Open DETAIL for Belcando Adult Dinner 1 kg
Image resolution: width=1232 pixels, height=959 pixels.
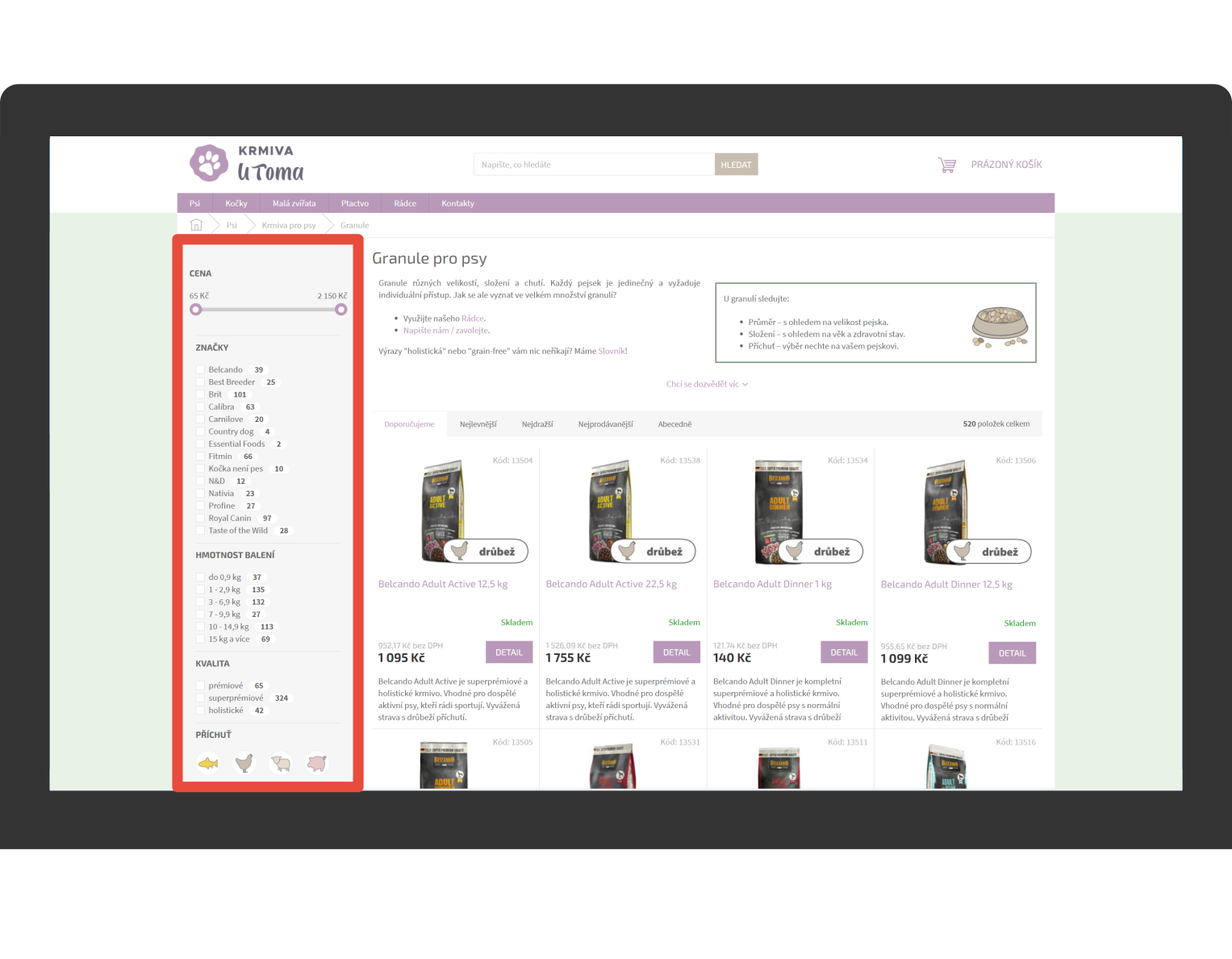tap(844, 653)
